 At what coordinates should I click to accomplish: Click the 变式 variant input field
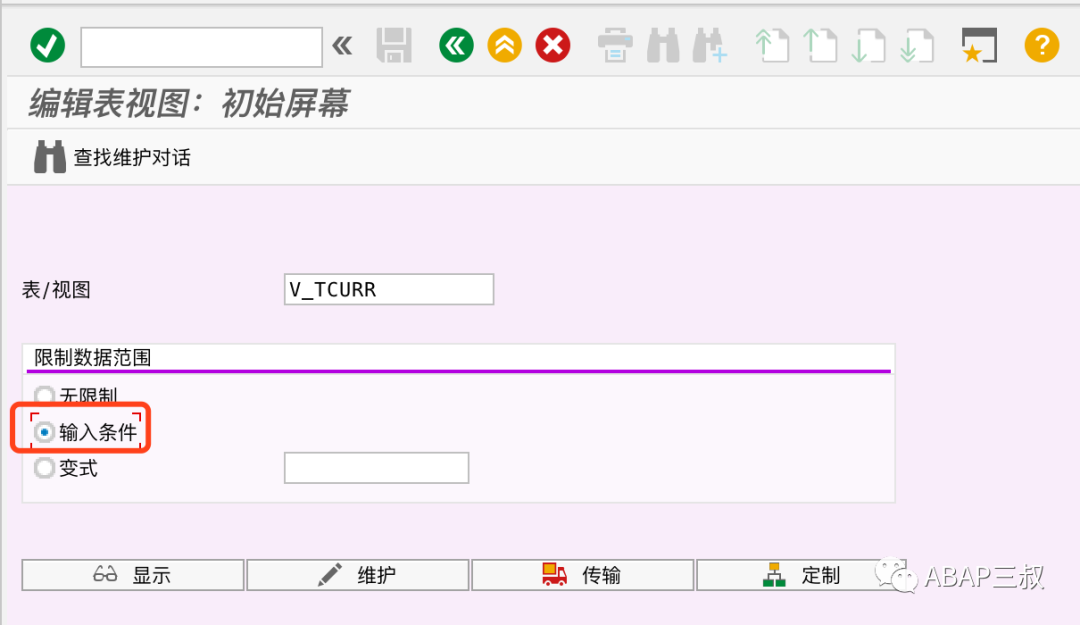376,468
